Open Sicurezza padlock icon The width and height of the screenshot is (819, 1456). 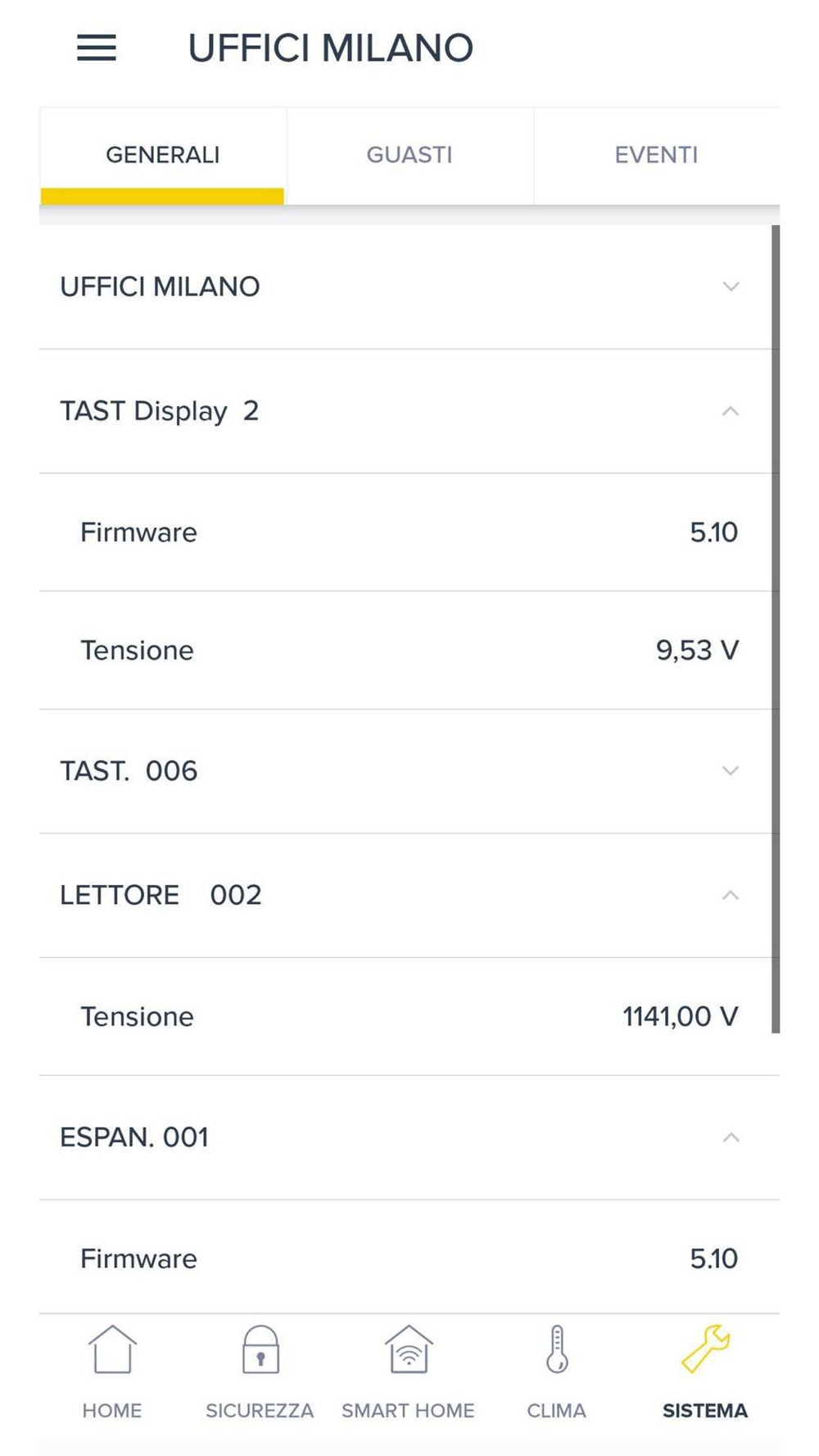coord(260,1349)
